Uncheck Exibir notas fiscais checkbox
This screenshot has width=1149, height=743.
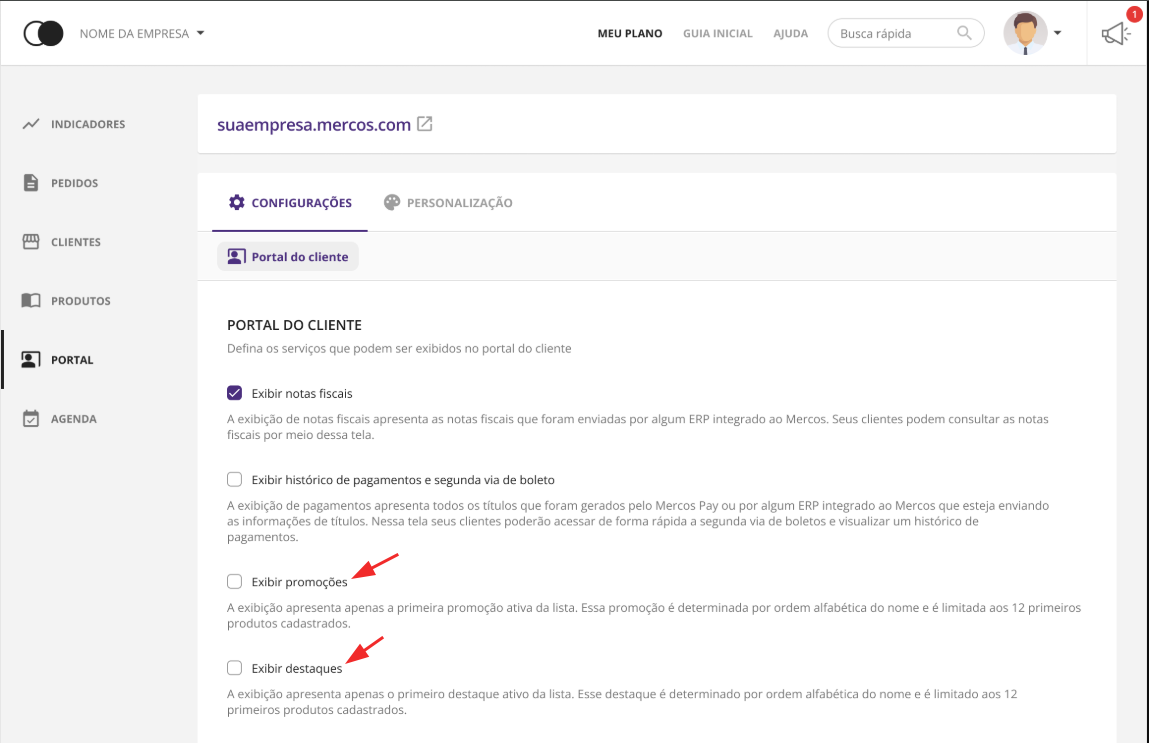pyautogui.click(x=235, y=393)
